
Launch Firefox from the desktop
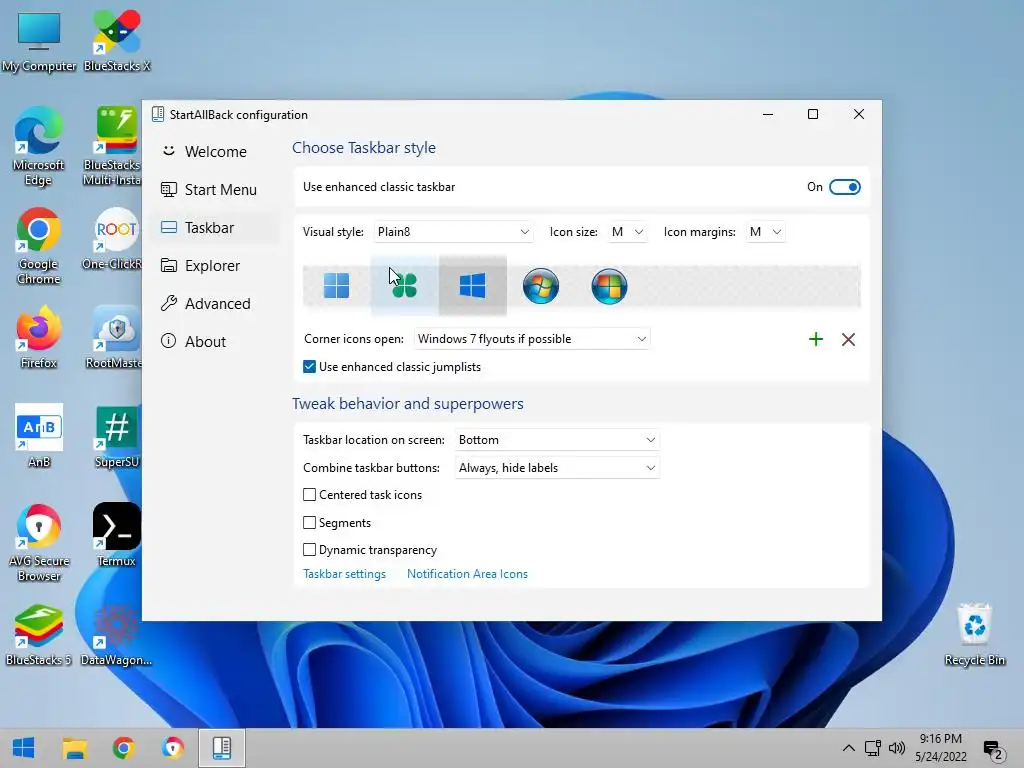coord(39,338)
